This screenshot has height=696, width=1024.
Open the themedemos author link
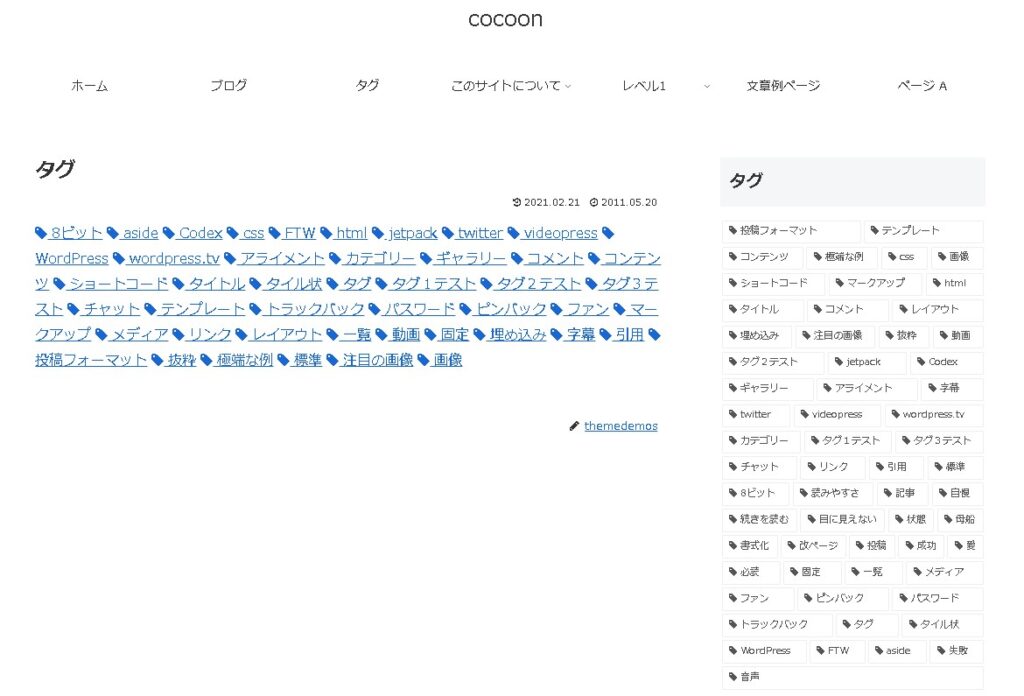pyautogui.click(x=621, y=426)
